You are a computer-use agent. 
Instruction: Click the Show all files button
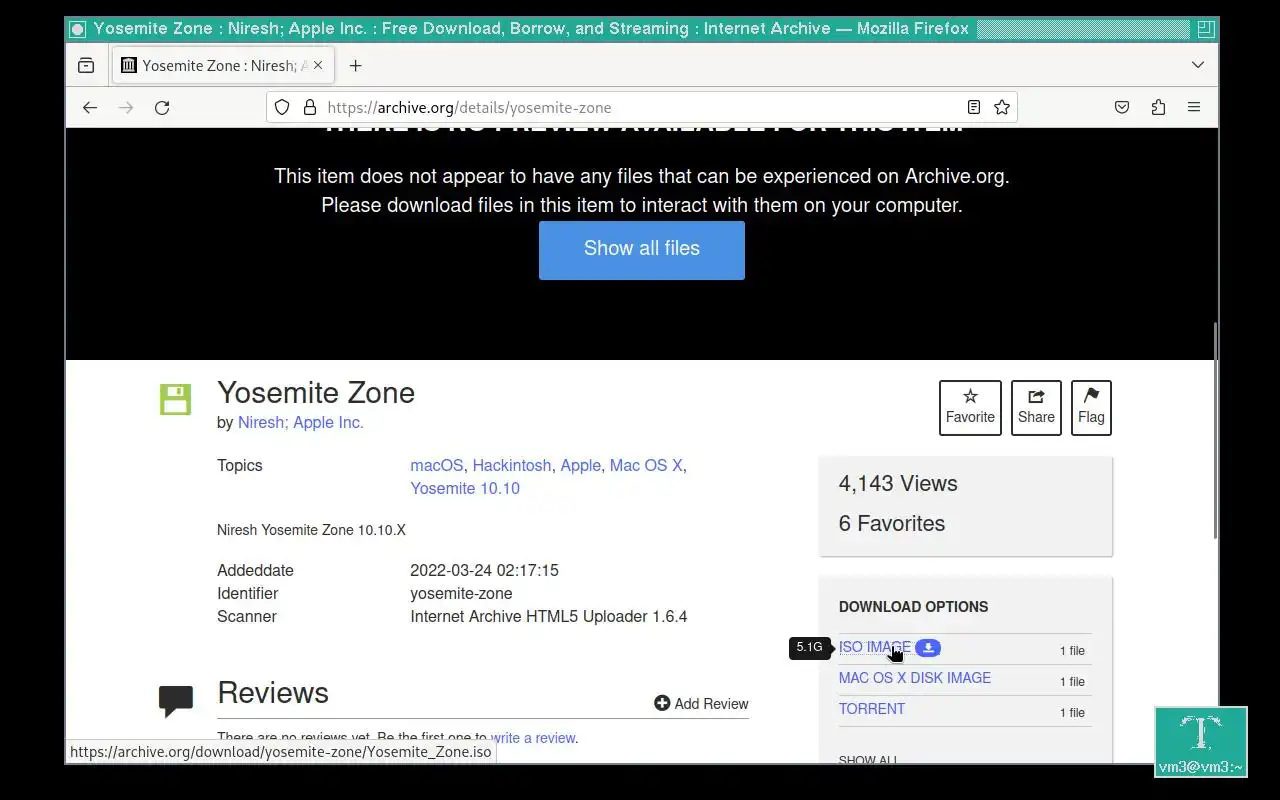pos(642,249)
